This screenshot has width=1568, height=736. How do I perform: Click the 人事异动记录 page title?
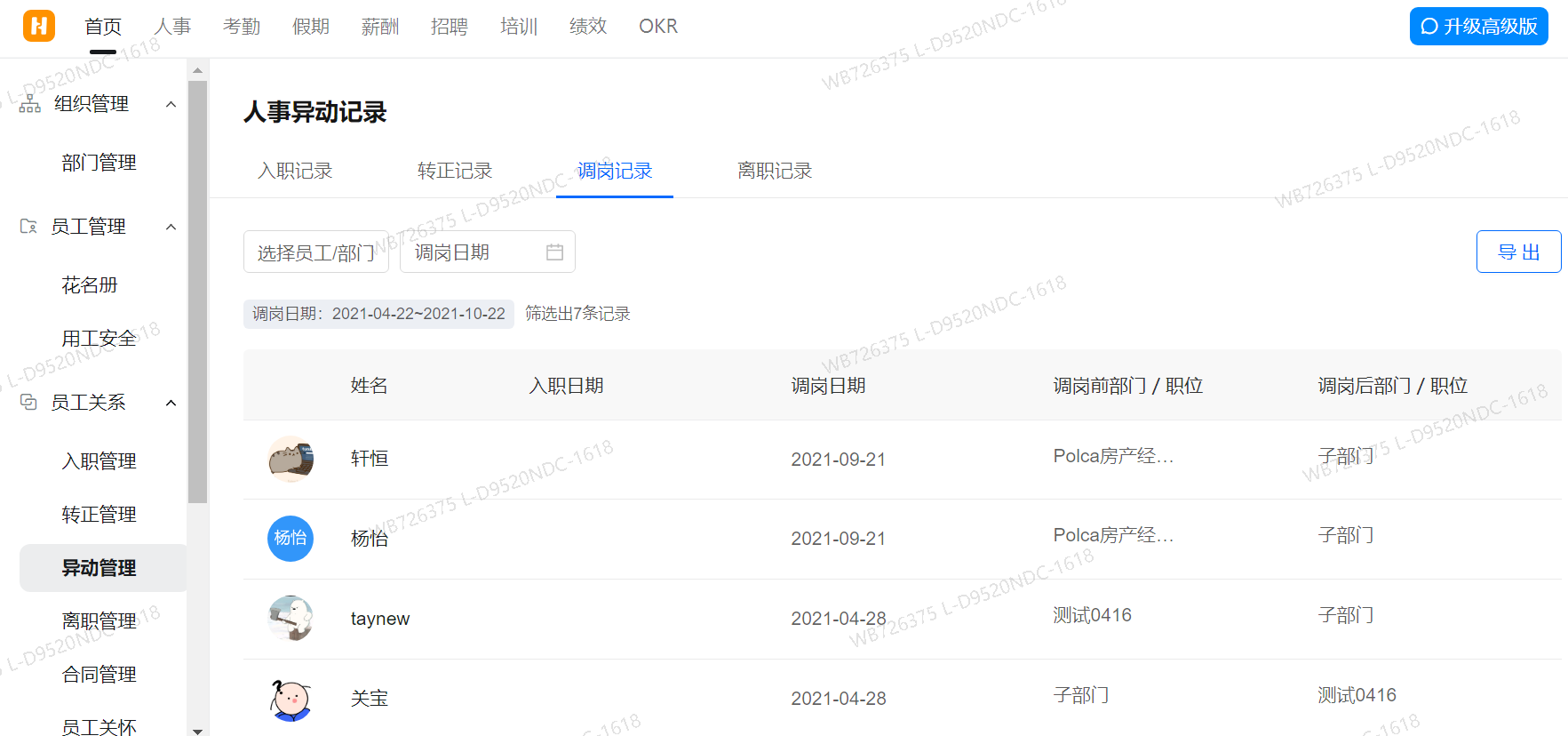click(315, 112)
